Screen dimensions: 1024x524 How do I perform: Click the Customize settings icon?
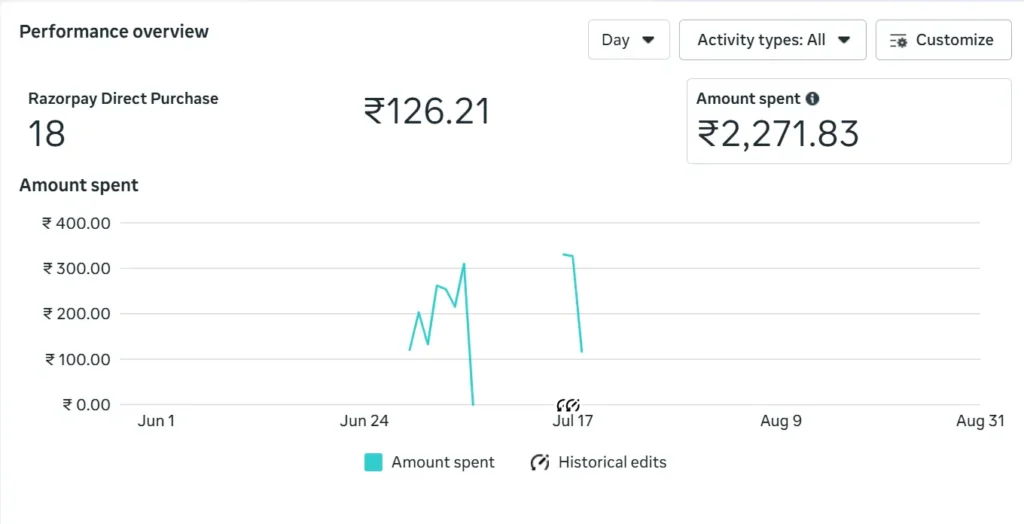[897, 40]
